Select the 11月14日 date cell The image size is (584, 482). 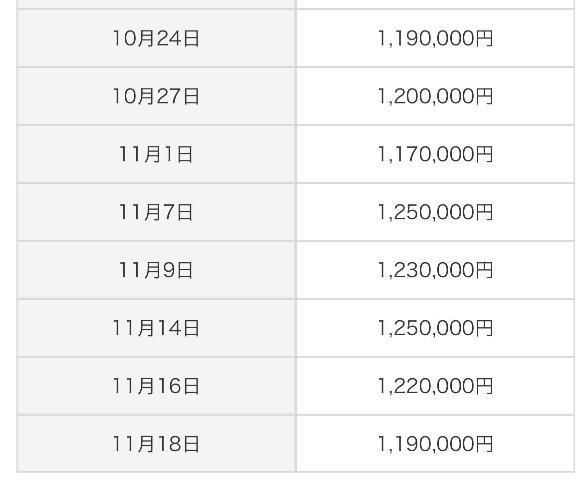point(156,328)
